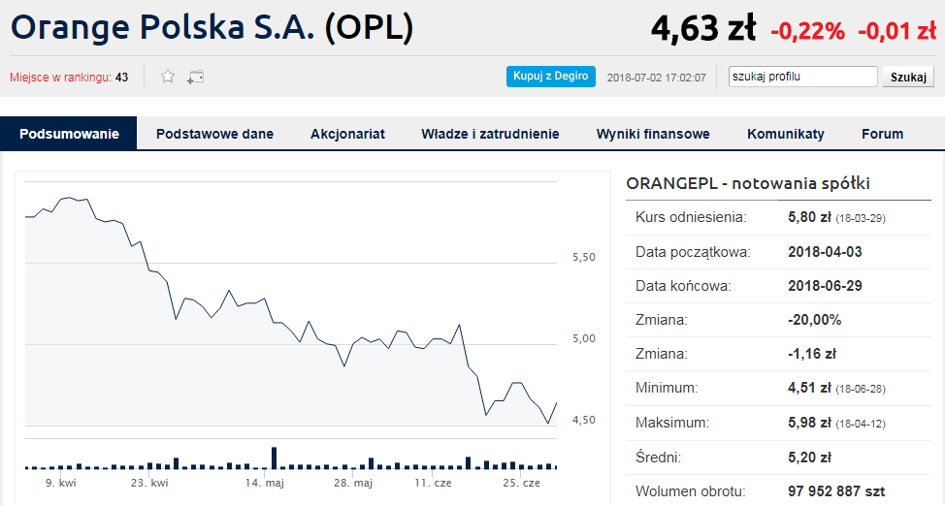Screen dimensions: 945x505
Task: Click the Orange Polska S.A. (OPL) heading
Action: pyautogui.click(x=212, y=27)
